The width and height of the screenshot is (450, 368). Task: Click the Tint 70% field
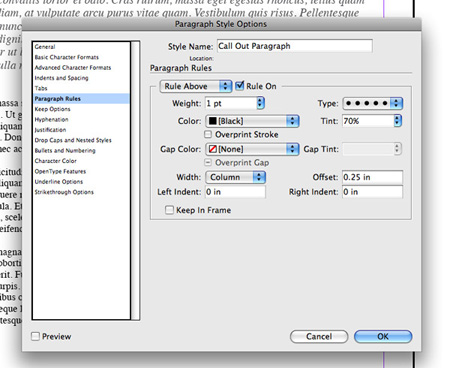tap(368, 121)
